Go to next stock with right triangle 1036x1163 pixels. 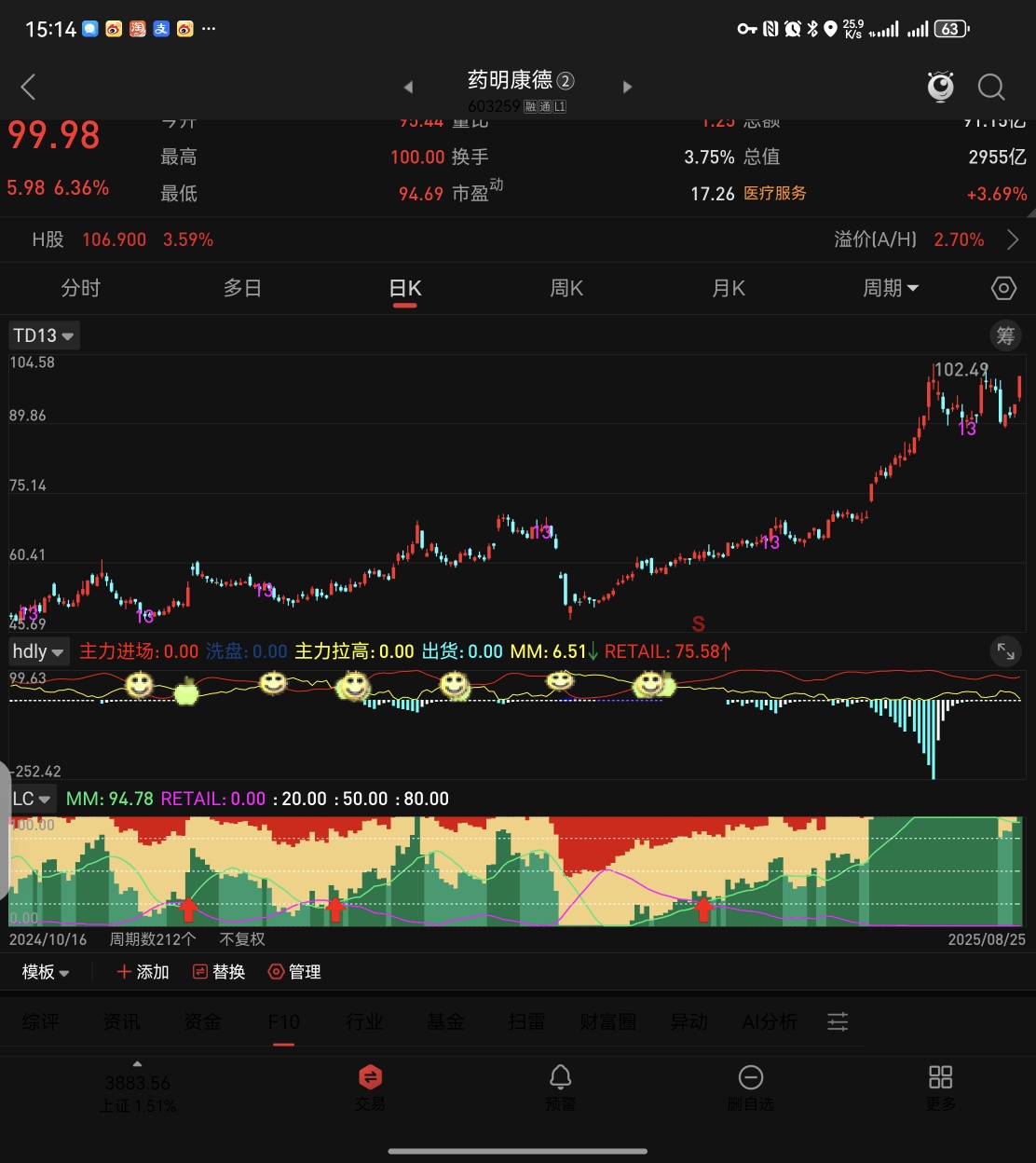[x=627, y=88]
